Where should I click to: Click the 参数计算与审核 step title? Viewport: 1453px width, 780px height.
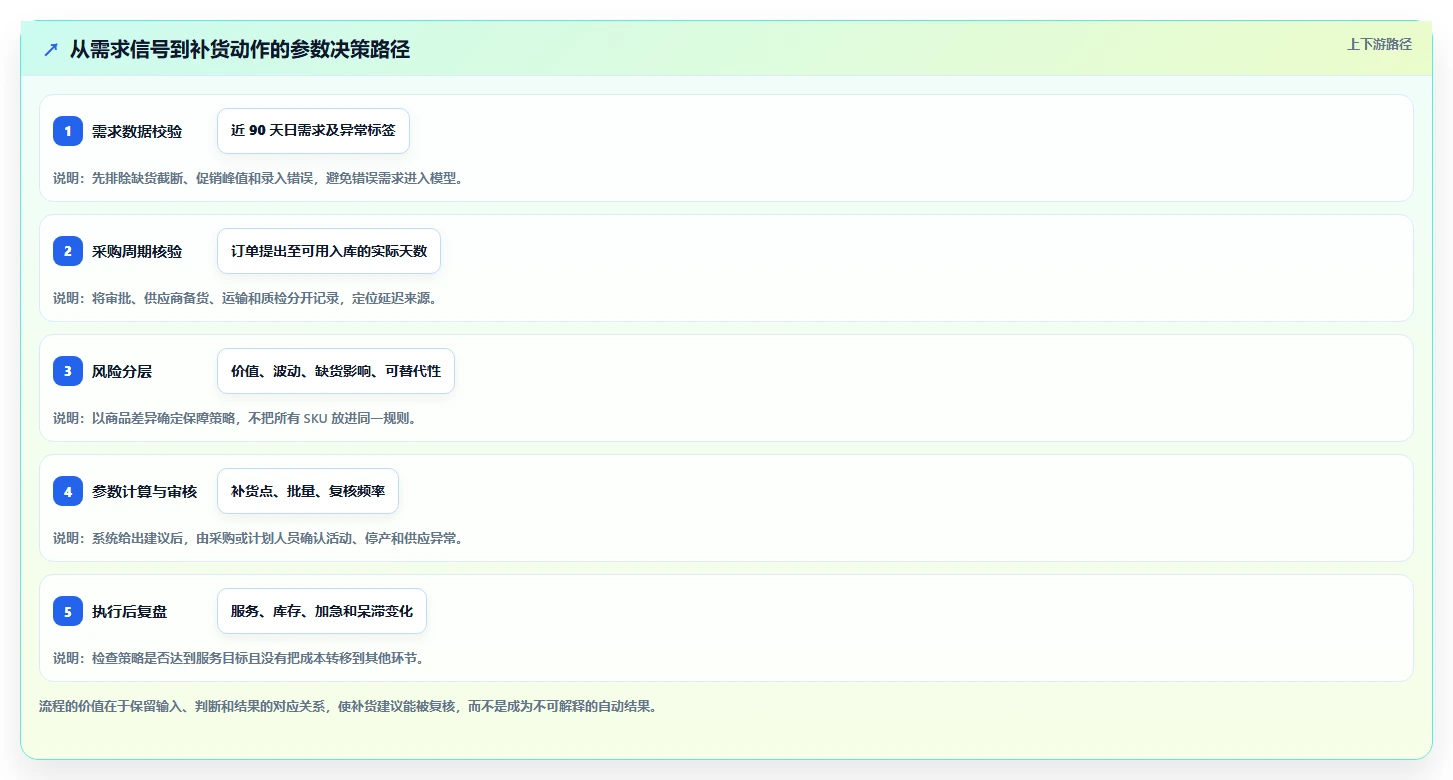[x=145, y=491]
